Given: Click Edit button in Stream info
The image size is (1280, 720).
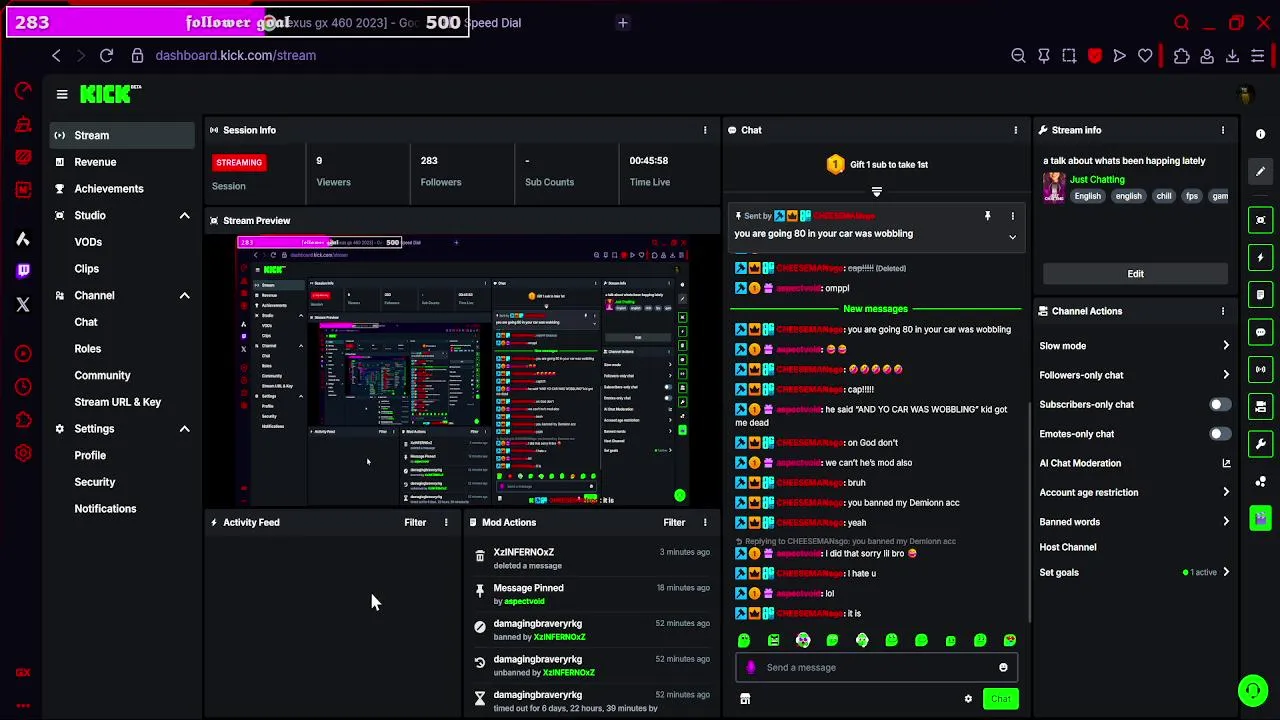Looking at the screenshot, I should [x=1135, y=274].
